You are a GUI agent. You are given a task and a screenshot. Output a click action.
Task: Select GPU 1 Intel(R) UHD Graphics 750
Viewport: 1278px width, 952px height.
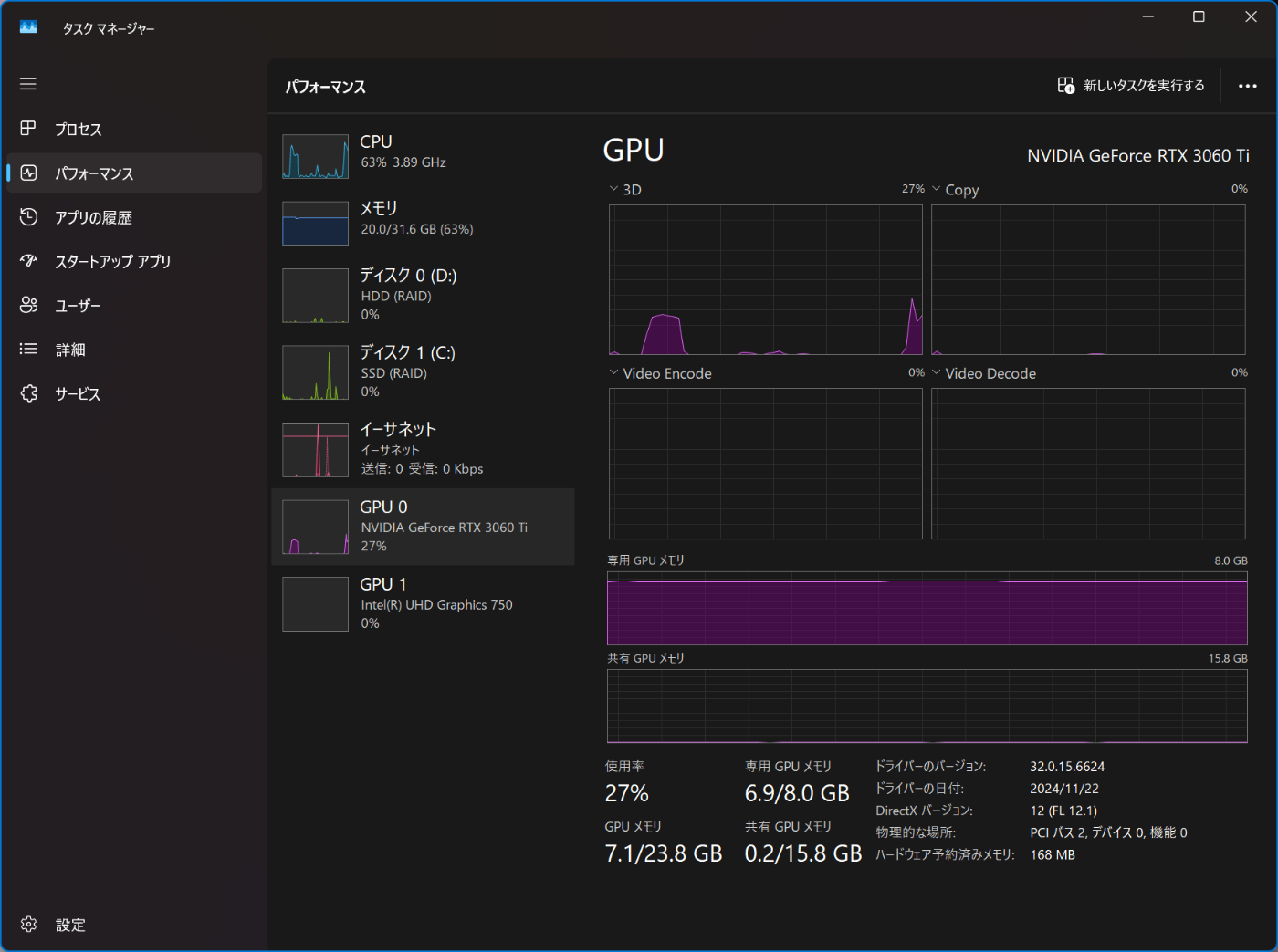(x=423, y=604)
